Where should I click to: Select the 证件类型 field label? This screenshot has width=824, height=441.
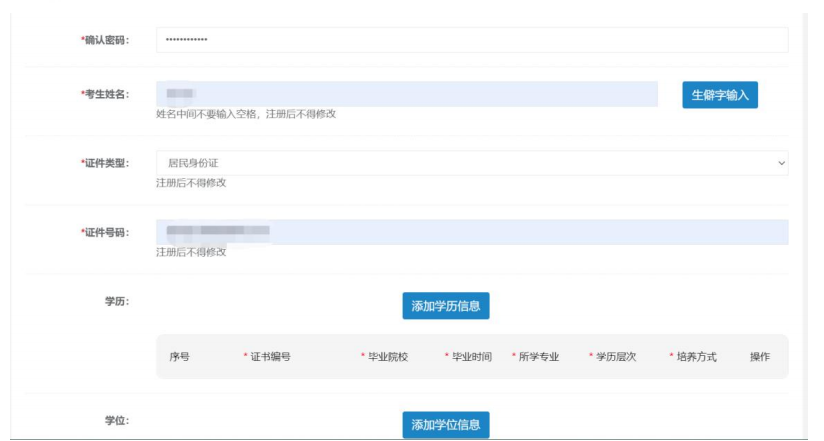(105, 163)
